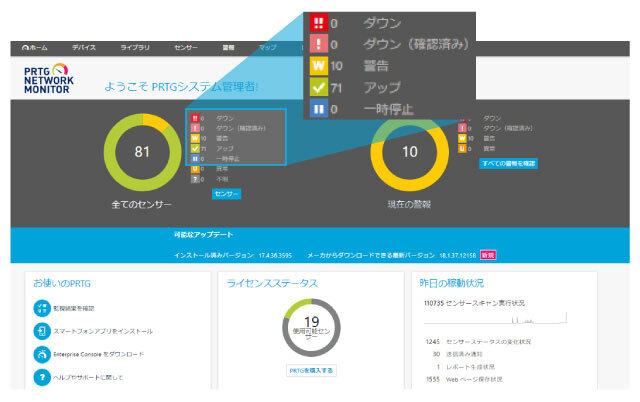Screen dimensions: 640x402
Task: Click the smartphone app install icon
Action: coord(41,330)
